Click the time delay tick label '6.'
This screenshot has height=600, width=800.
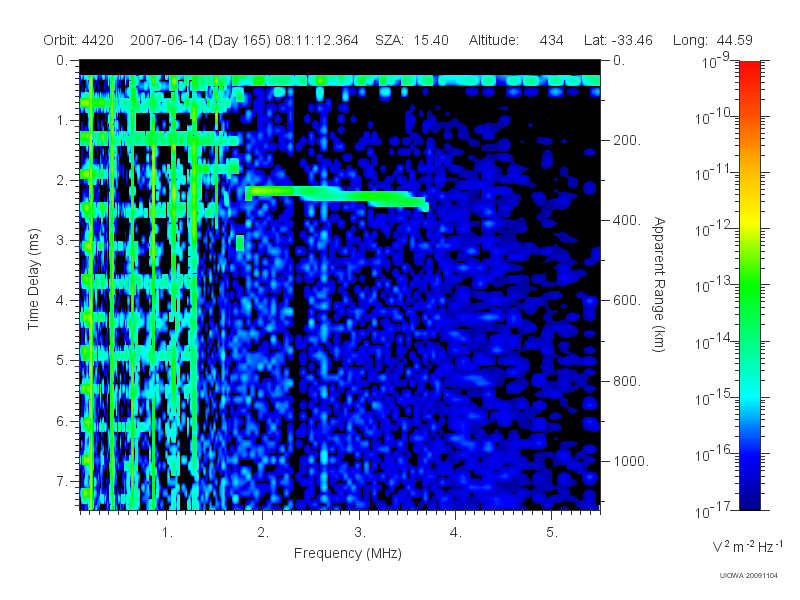[x=62, y=421]
